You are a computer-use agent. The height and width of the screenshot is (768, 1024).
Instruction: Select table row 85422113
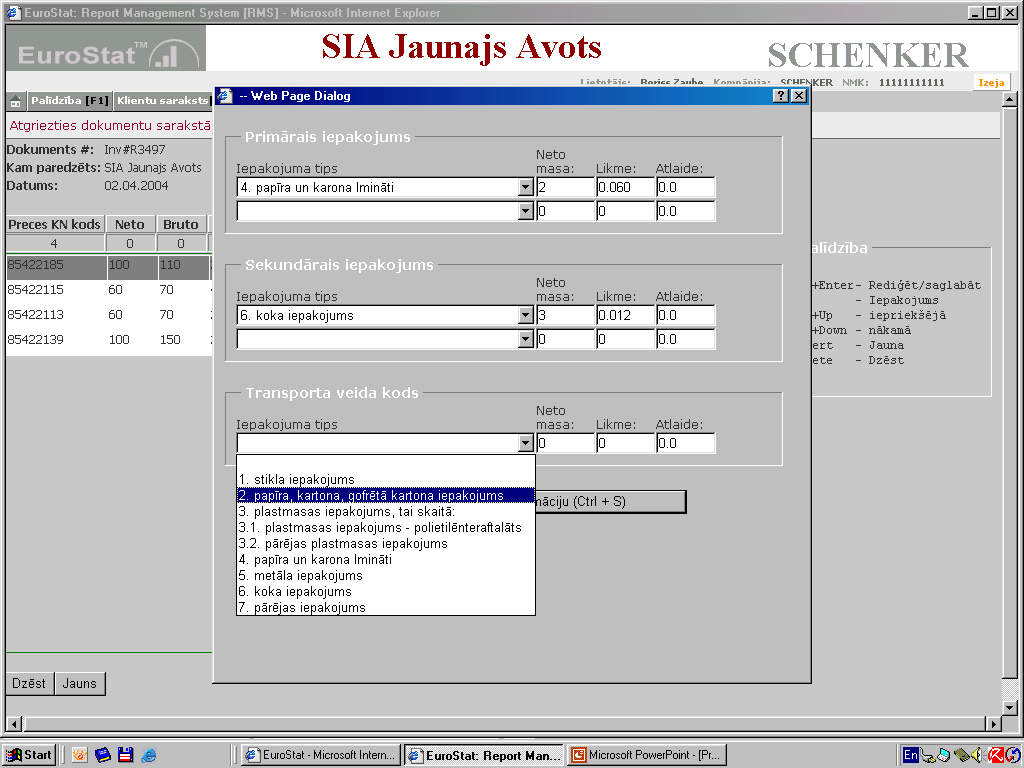[109, 315]
